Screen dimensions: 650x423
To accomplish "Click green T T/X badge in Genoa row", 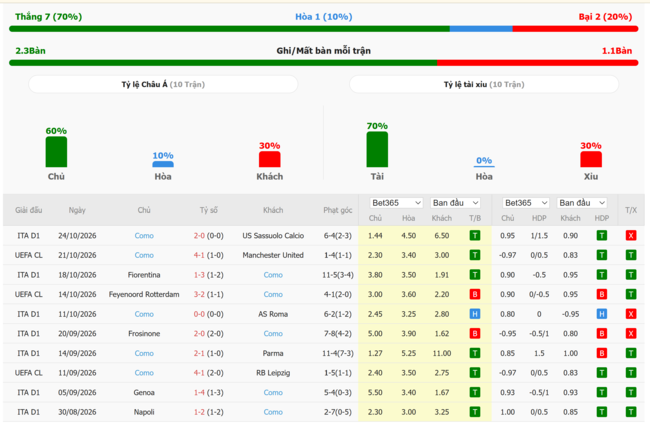I will click(x=631, y=392).
